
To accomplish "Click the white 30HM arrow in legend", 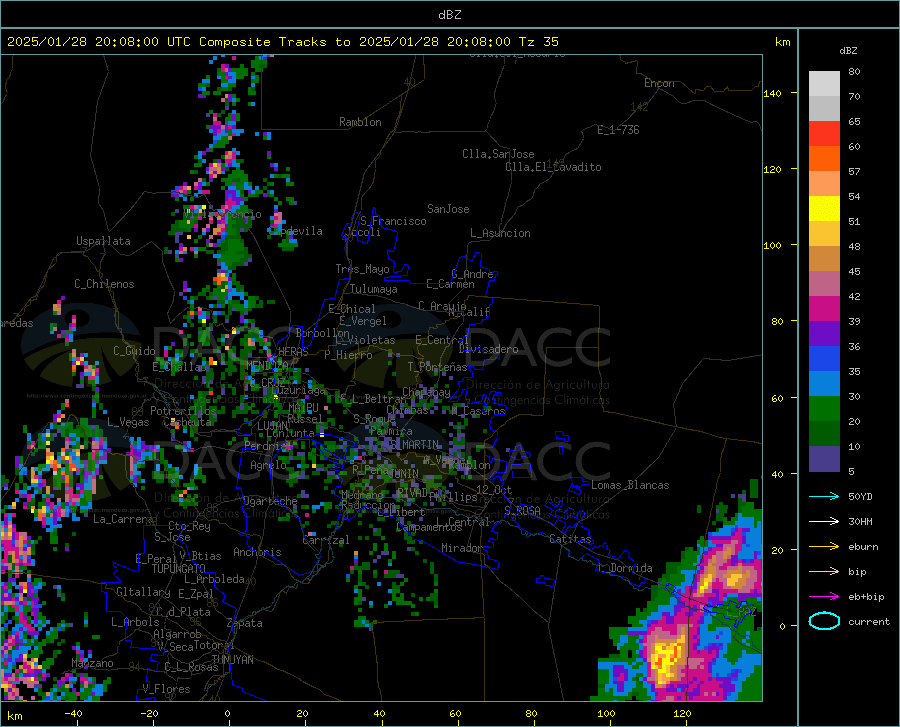I will point(824,521).
